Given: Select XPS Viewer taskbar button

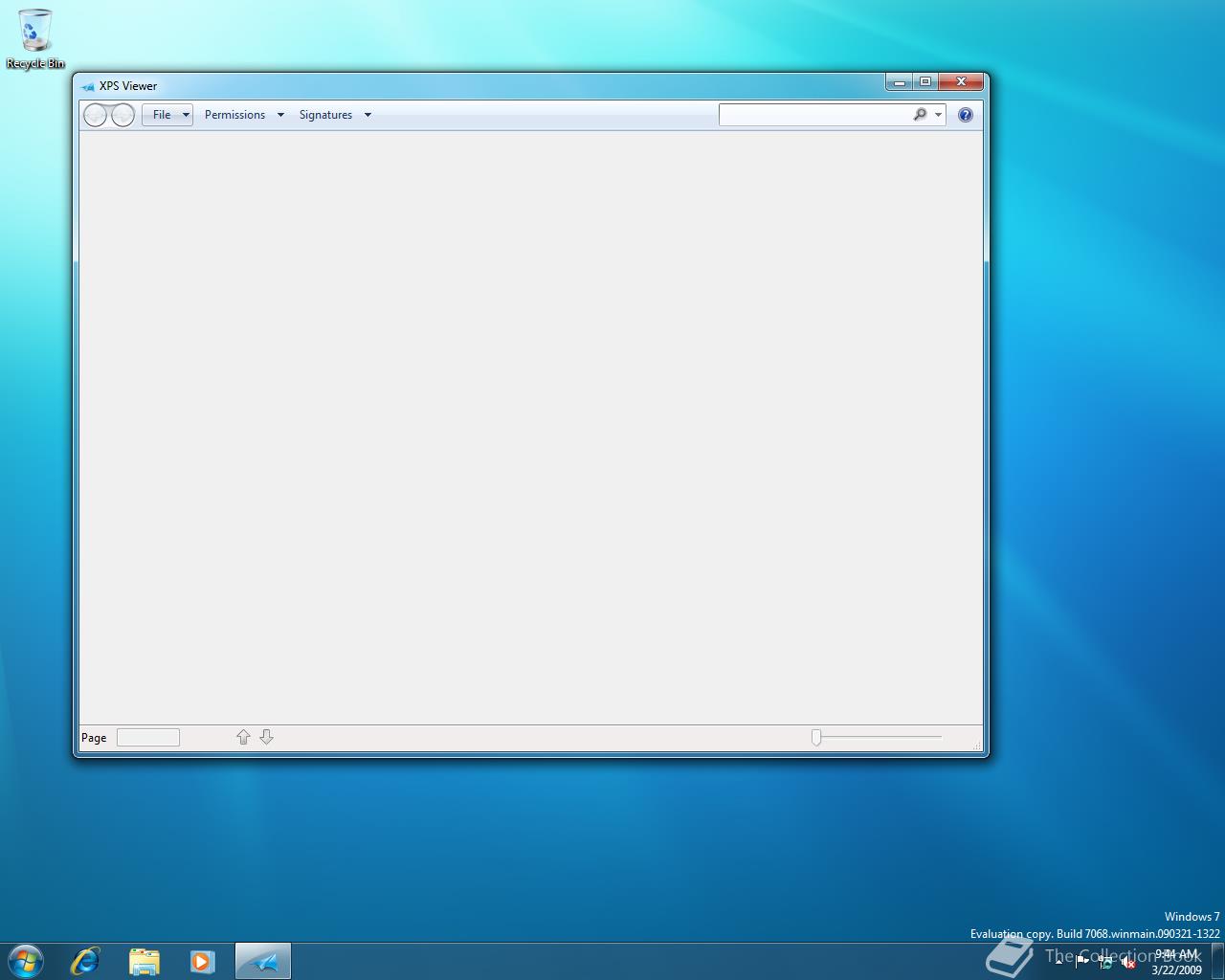Looking at the screenshot, I should click(262, 961).
